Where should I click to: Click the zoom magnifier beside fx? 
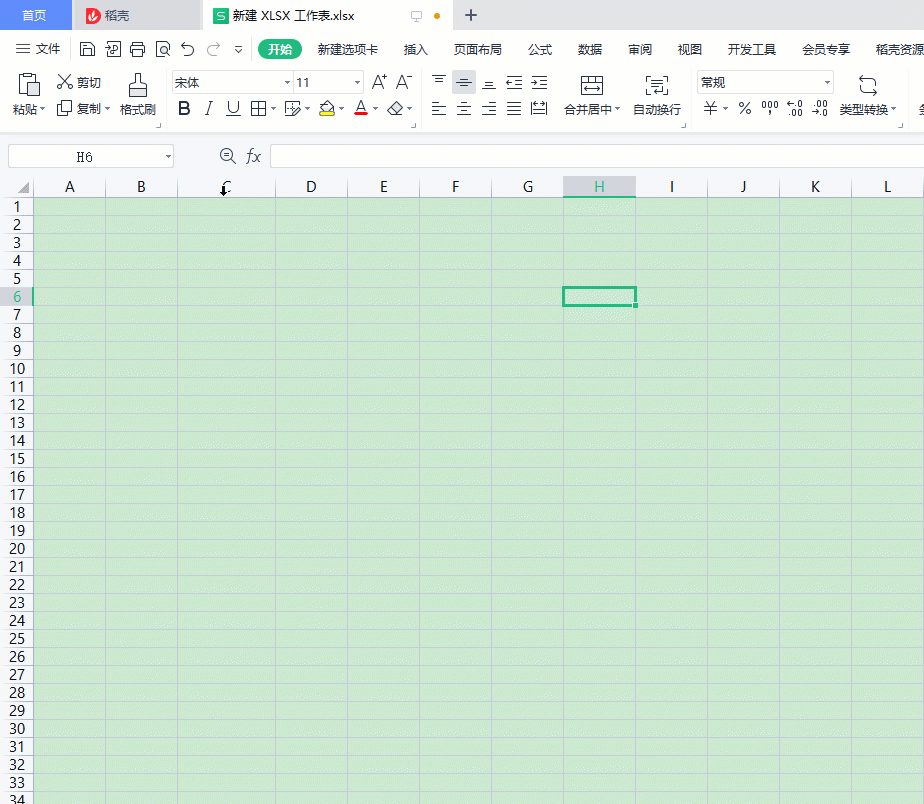[x=227, y=156]
